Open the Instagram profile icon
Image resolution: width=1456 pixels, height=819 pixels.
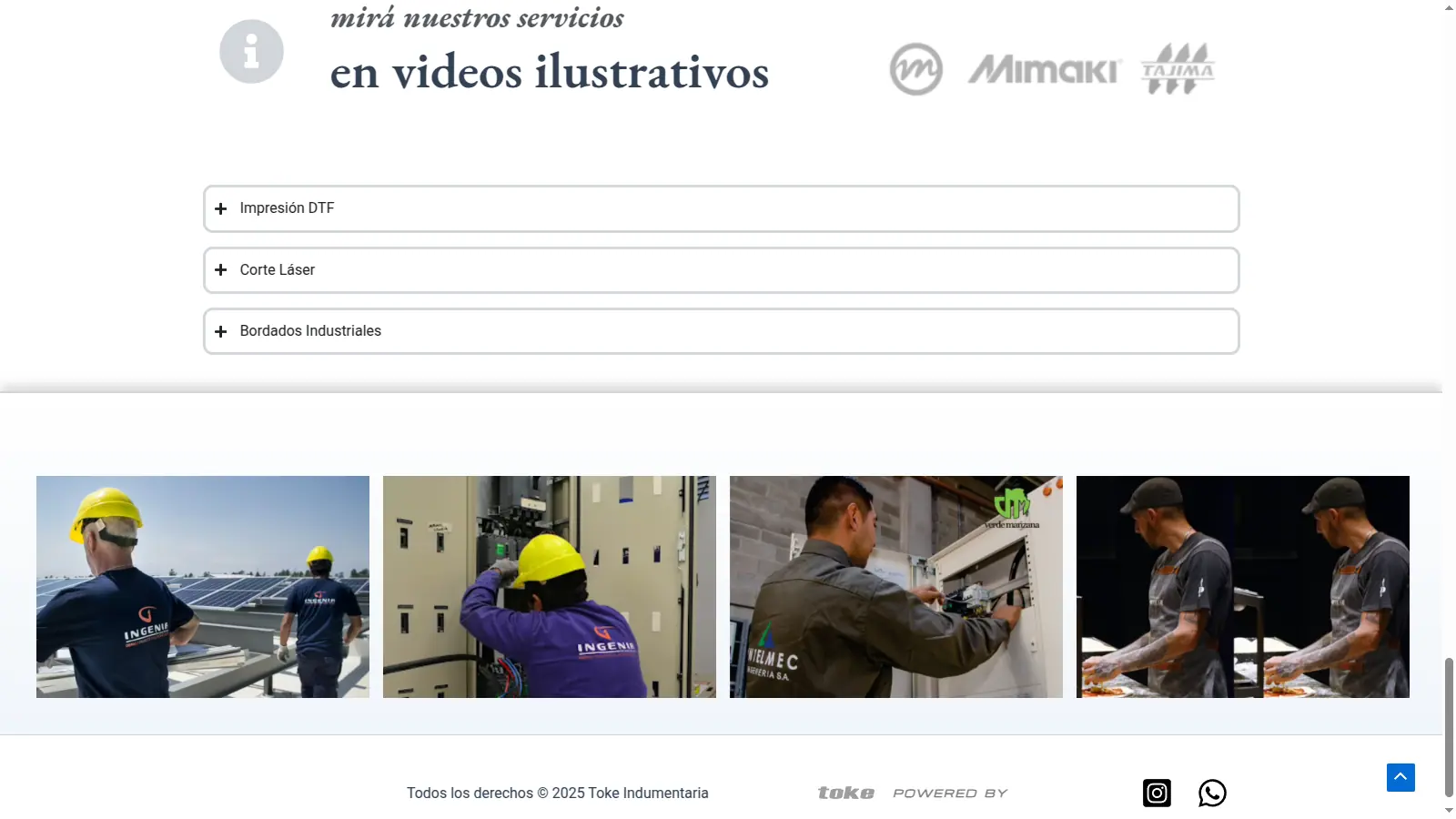tap(1157, 793)
